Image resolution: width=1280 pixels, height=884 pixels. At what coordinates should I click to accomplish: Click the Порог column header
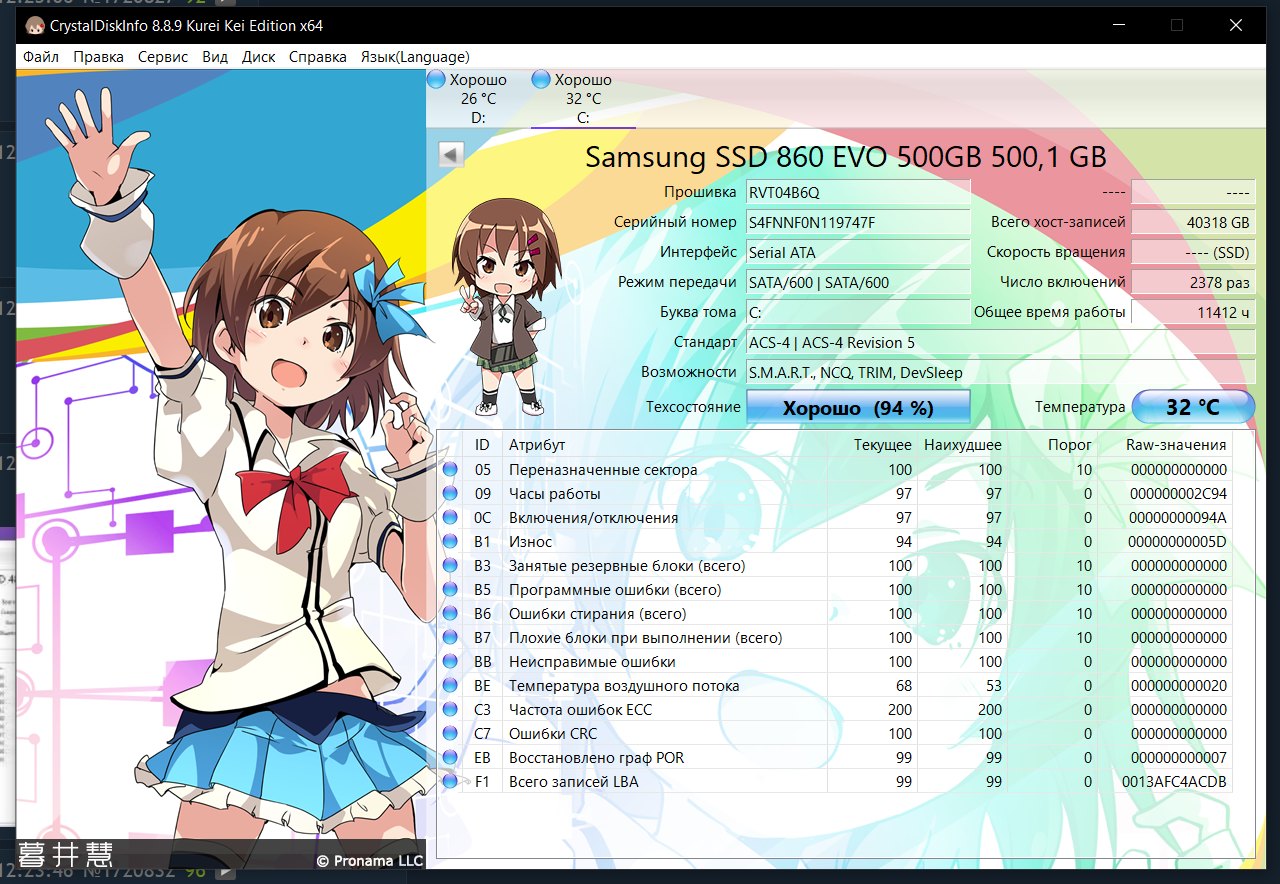(1053, 445)
